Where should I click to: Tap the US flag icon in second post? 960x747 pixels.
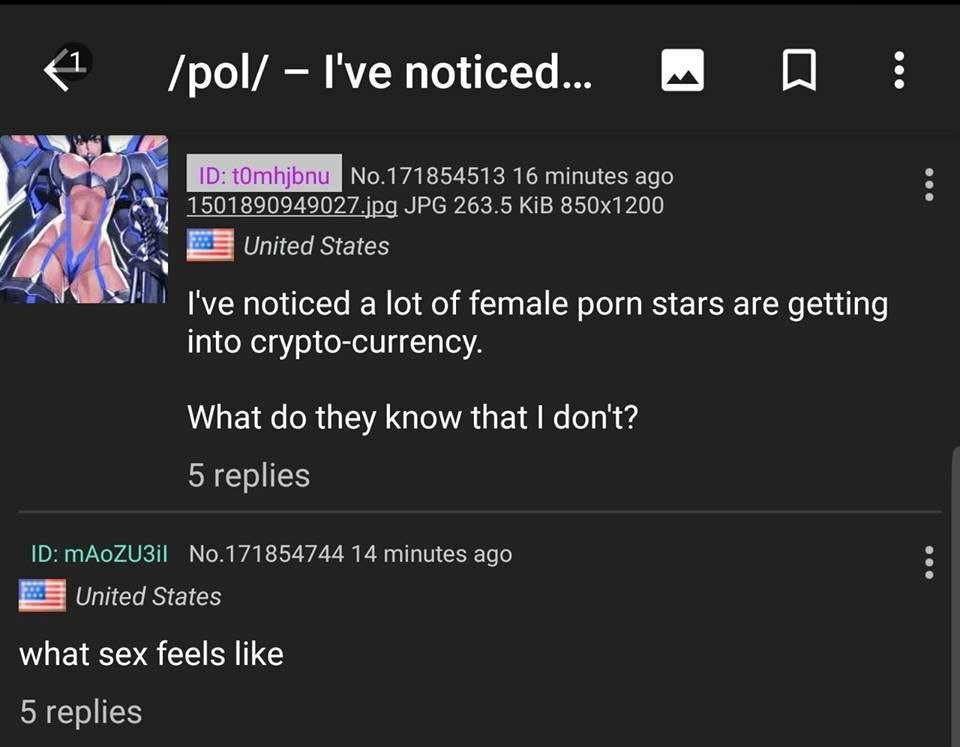[42, 595]
